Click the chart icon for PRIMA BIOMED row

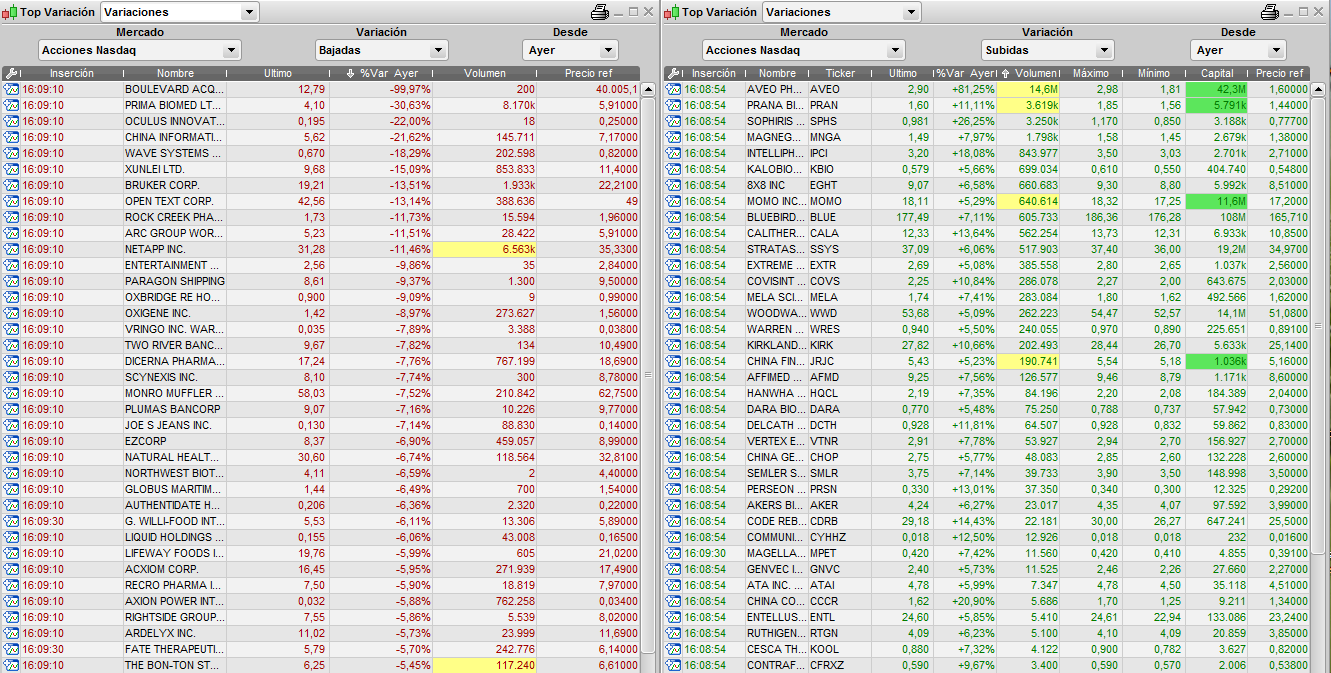point(11,105)
